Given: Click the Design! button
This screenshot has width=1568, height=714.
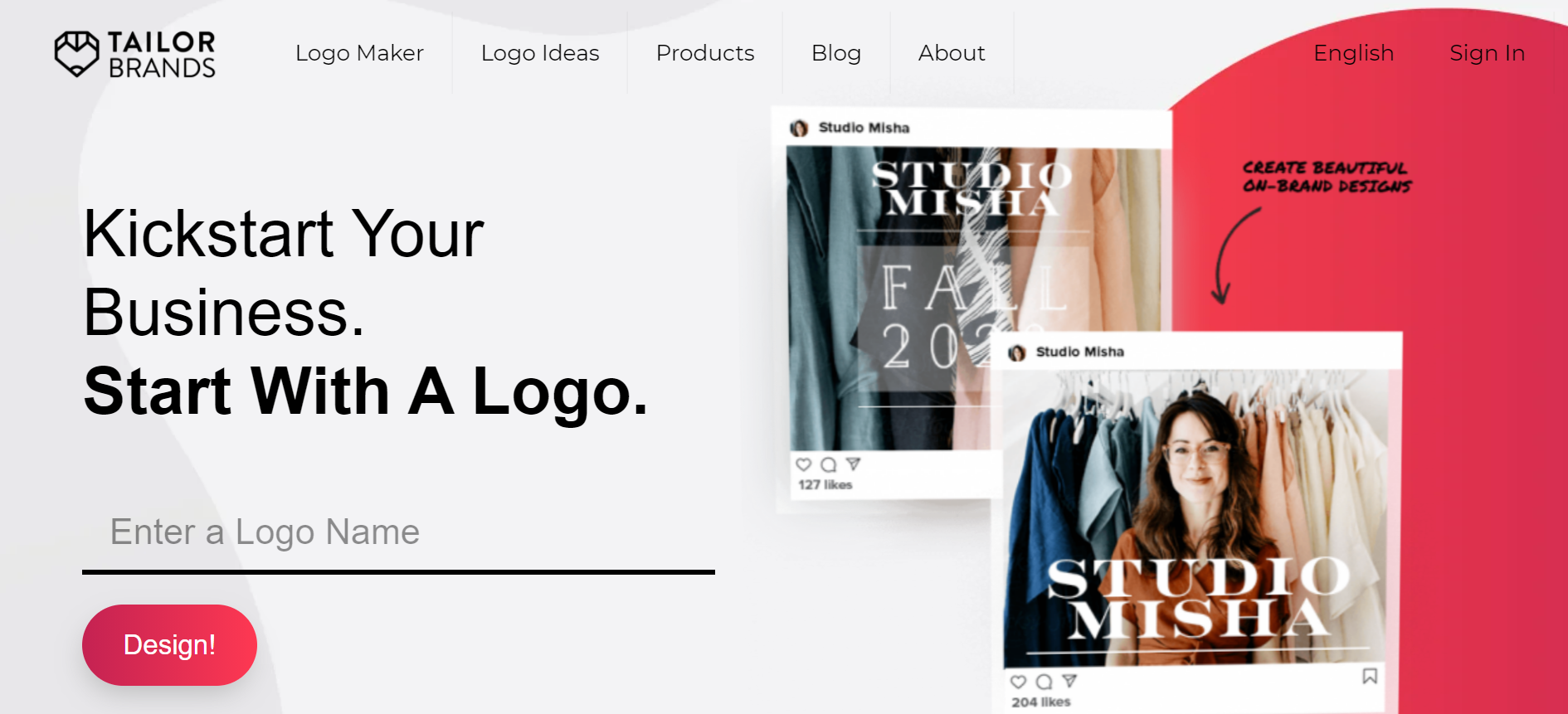Looking at the screenshot, I should click(169, 645).
